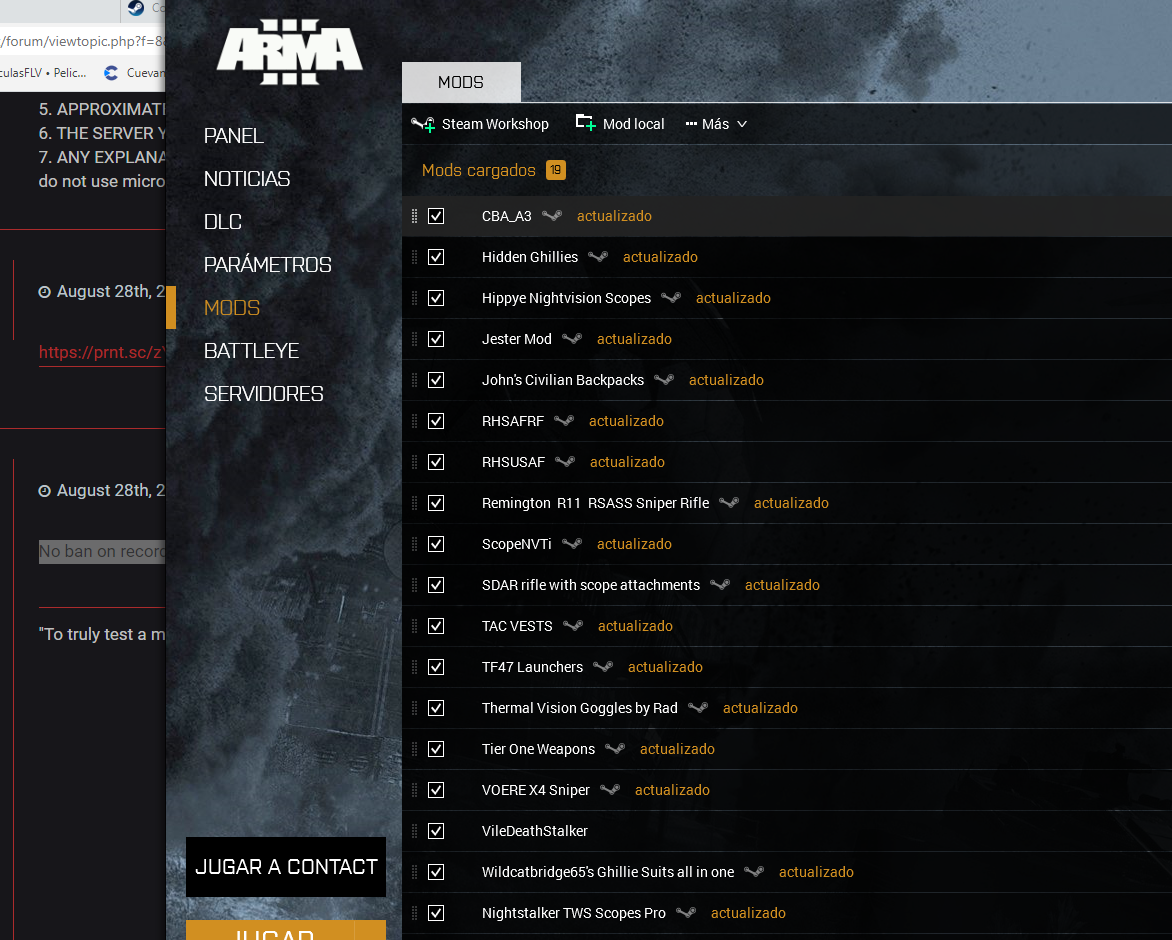This screenshot has height=940, width=1172.
Task: Open the MODS tab
Action: 461,82
